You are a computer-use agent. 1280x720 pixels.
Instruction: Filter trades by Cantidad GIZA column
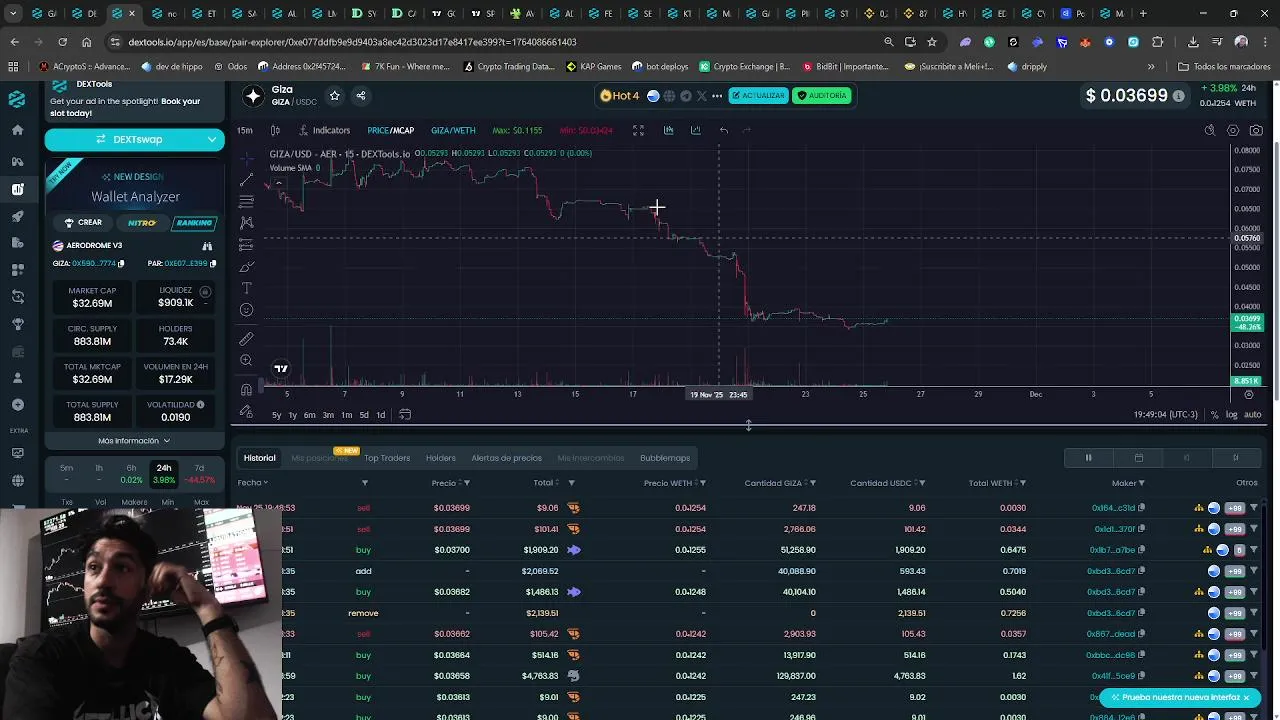point(812,483)
